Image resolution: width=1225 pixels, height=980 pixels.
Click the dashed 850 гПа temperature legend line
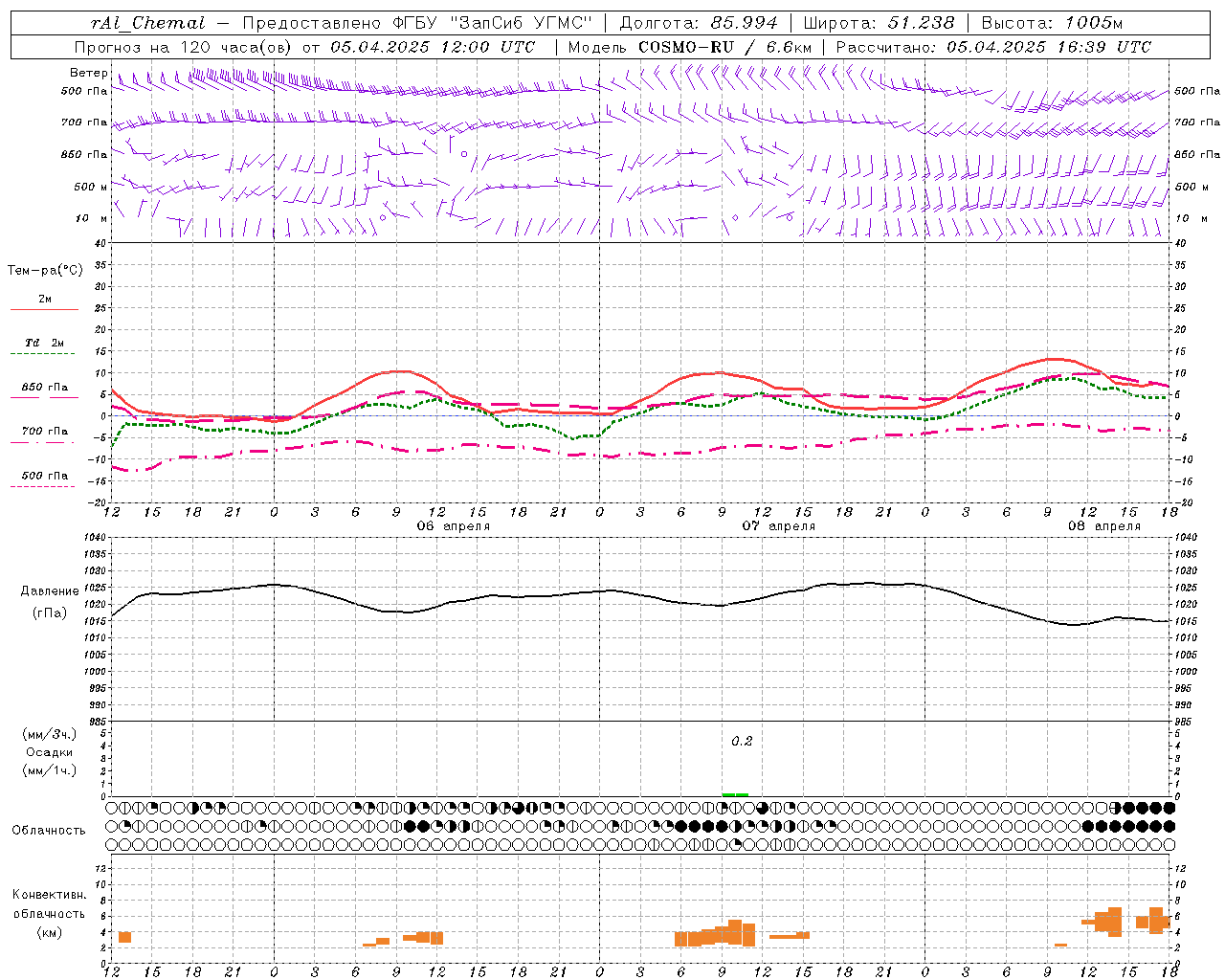(44, 398)
